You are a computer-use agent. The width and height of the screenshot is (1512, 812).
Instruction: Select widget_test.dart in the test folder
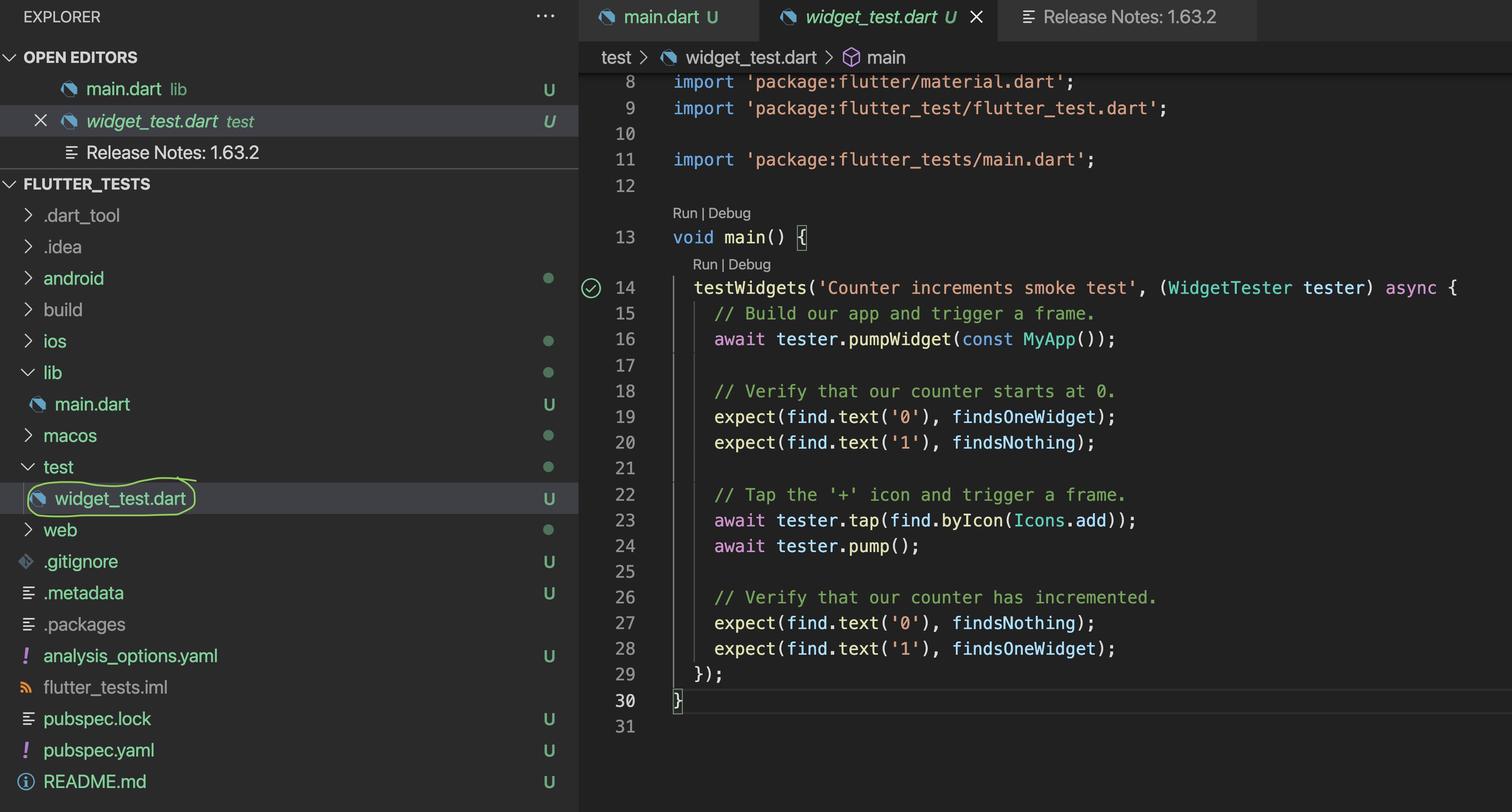click(289, 498)
